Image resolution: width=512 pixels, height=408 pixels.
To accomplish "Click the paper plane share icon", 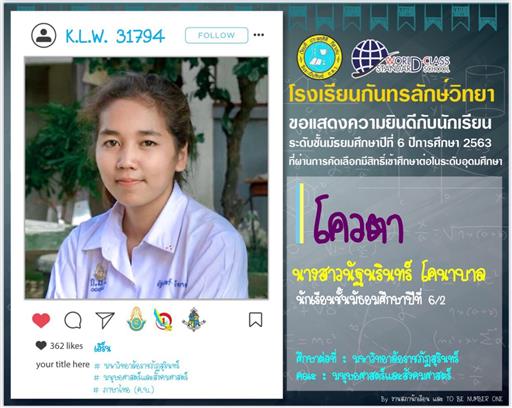I will [105, 320].
